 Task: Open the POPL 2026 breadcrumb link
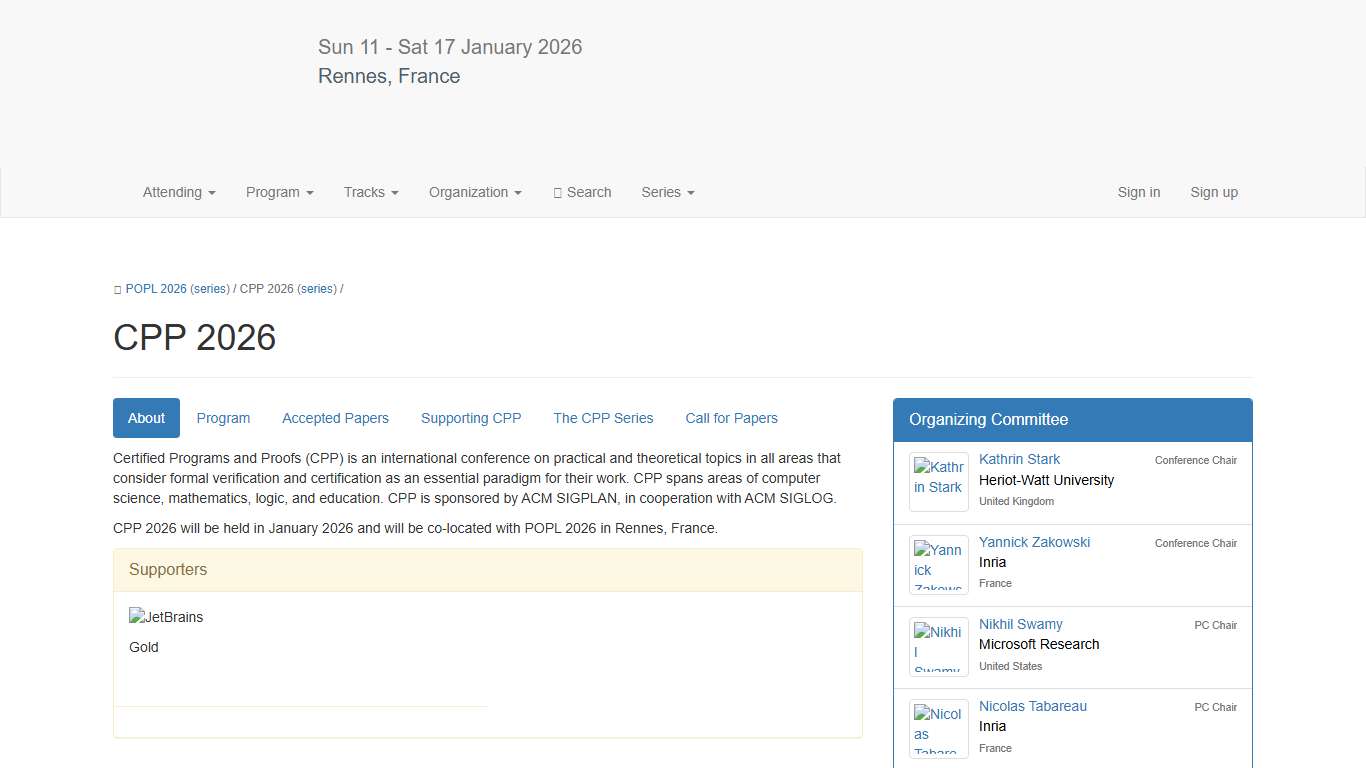pos(156,289)
